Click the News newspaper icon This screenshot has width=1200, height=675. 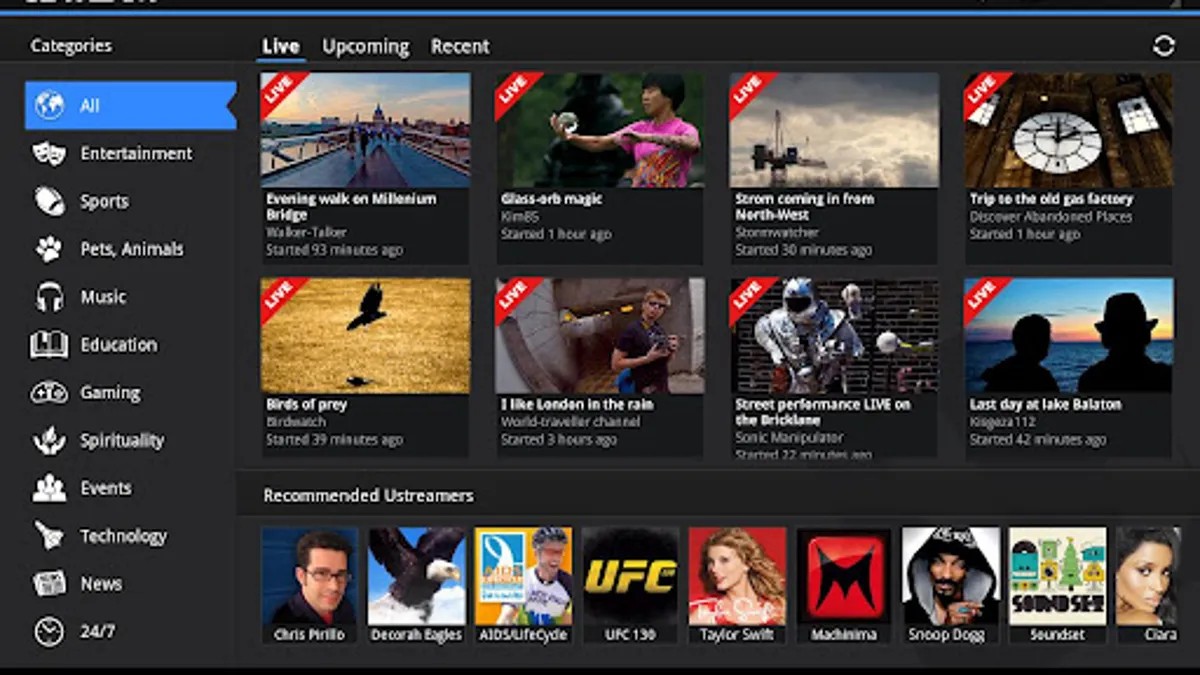[49, 584]
